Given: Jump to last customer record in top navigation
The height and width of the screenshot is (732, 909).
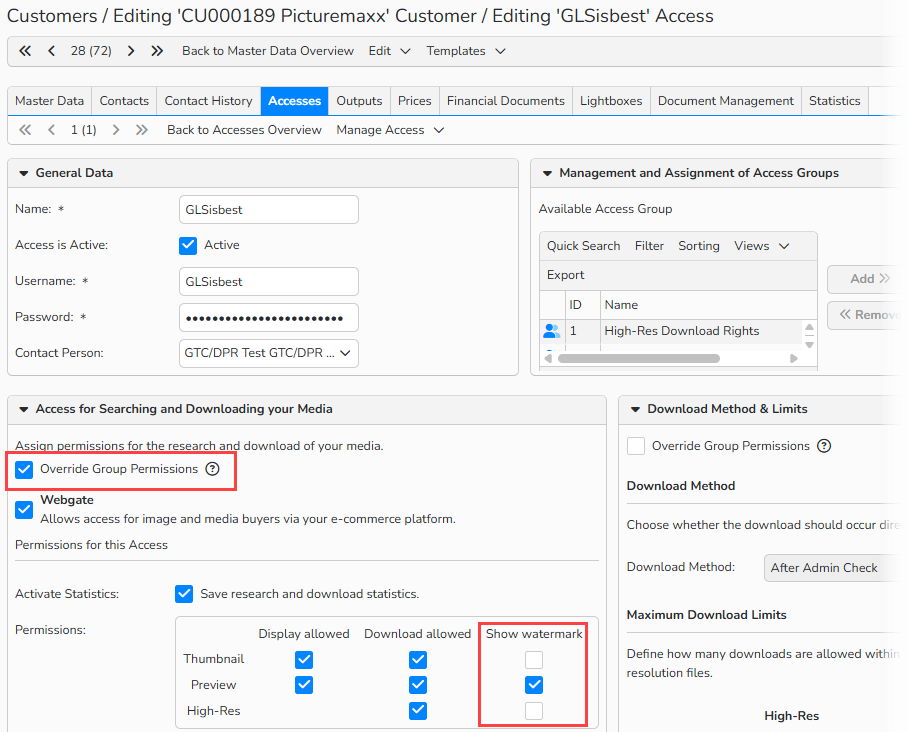Looking at the screenshot, I should point(157,51).
